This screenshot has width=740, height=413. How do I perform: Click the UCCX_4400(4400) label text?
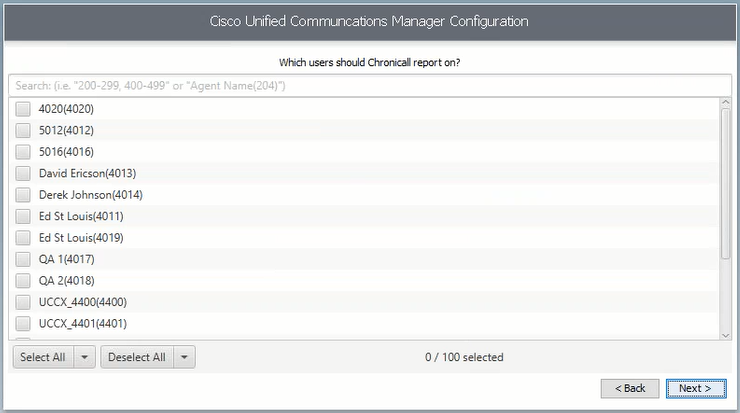coord(83,303)
